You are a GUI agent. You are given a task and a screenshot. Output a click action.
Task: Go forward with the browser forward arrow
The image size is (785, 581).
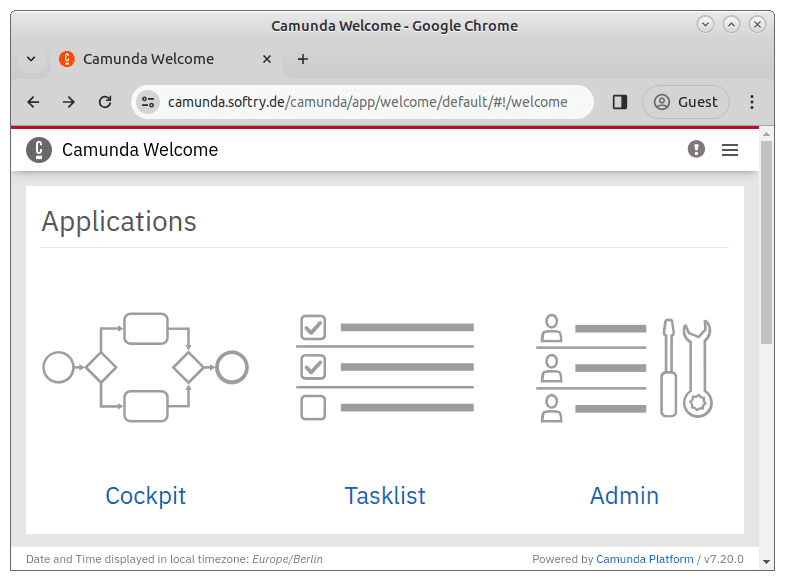[x=69, y=102]
